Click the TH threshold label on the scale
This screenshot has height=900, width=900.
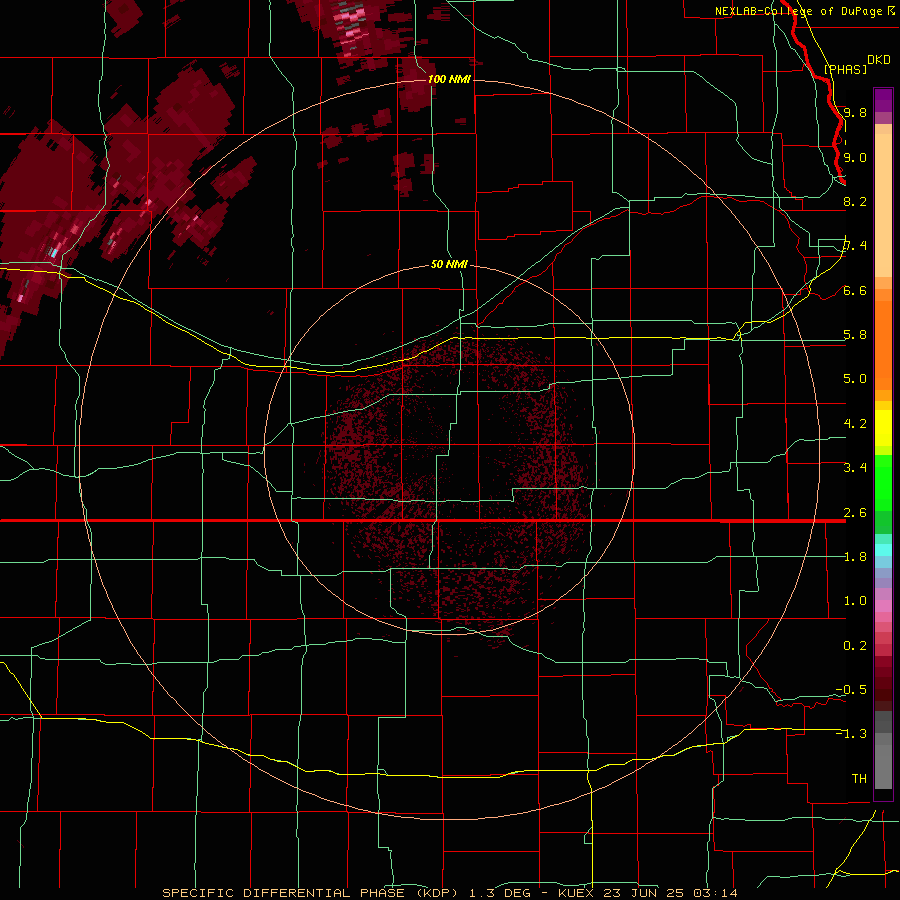coord(859,779)
